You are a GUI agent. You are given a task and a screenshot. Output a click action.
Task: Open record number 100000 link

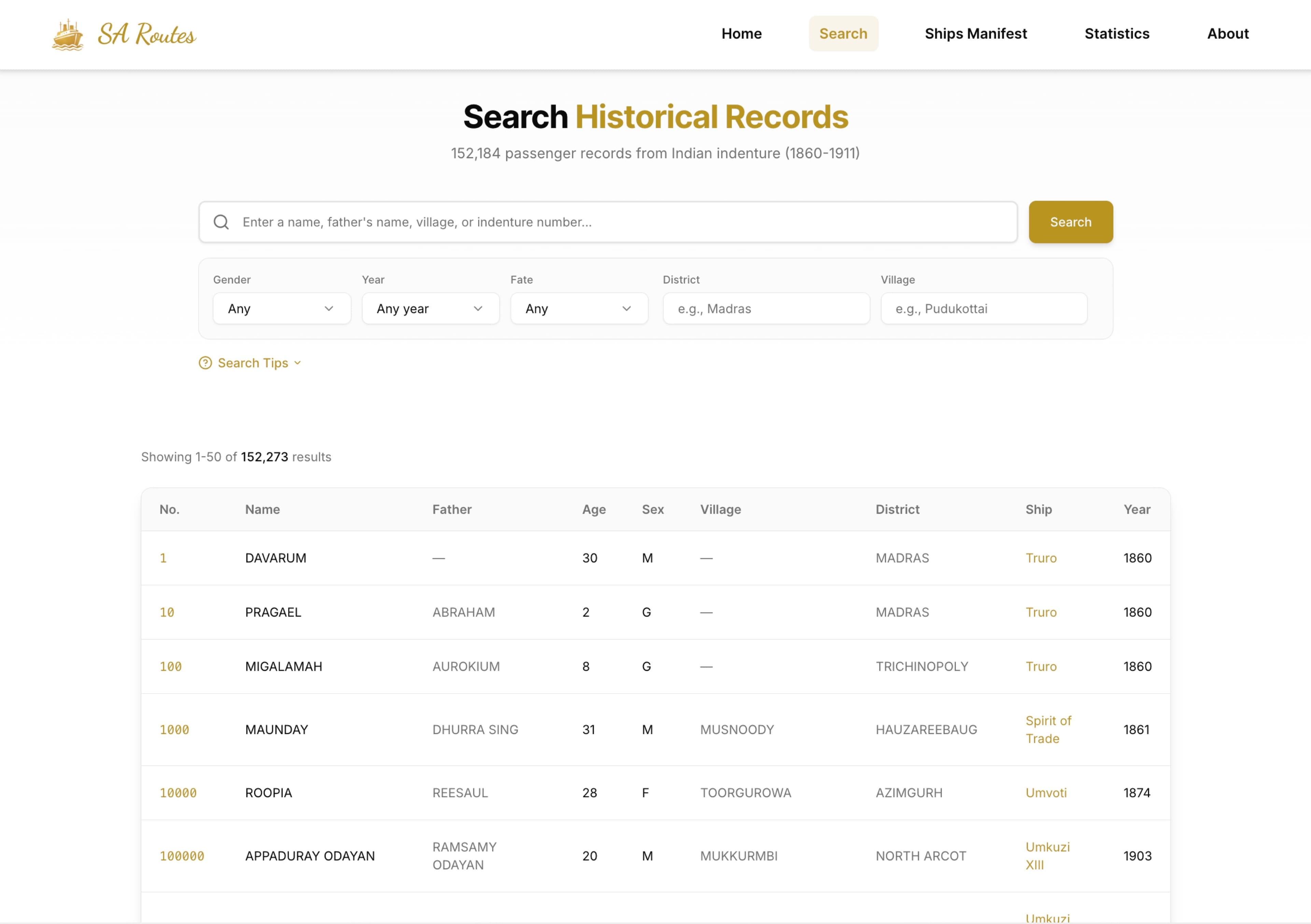(182, 856)
